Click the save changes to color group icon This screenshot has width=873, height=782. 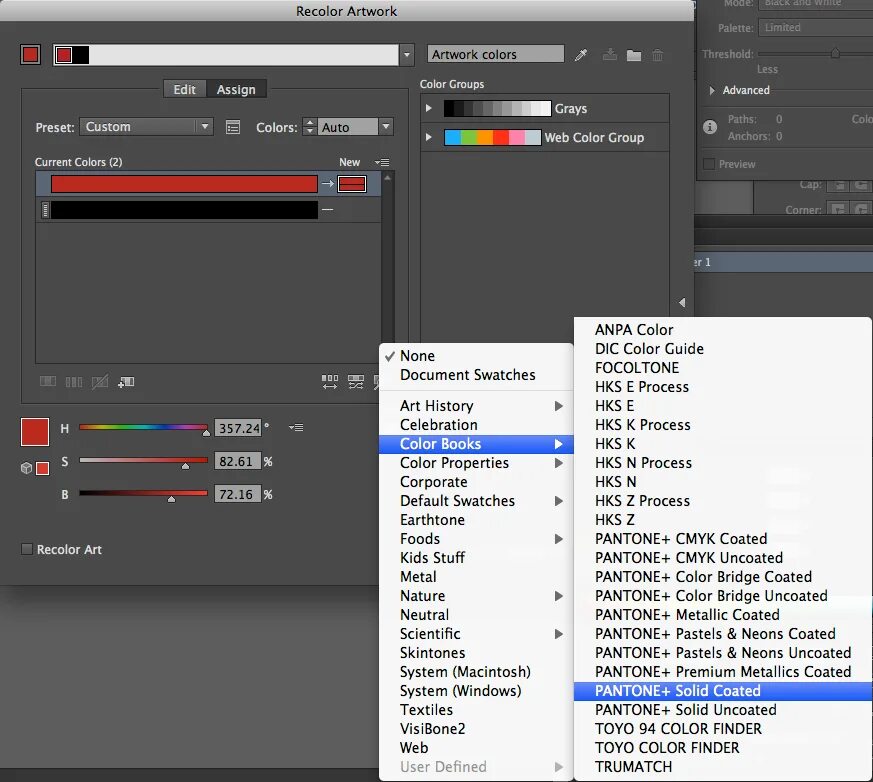click(x=610, y=55)
